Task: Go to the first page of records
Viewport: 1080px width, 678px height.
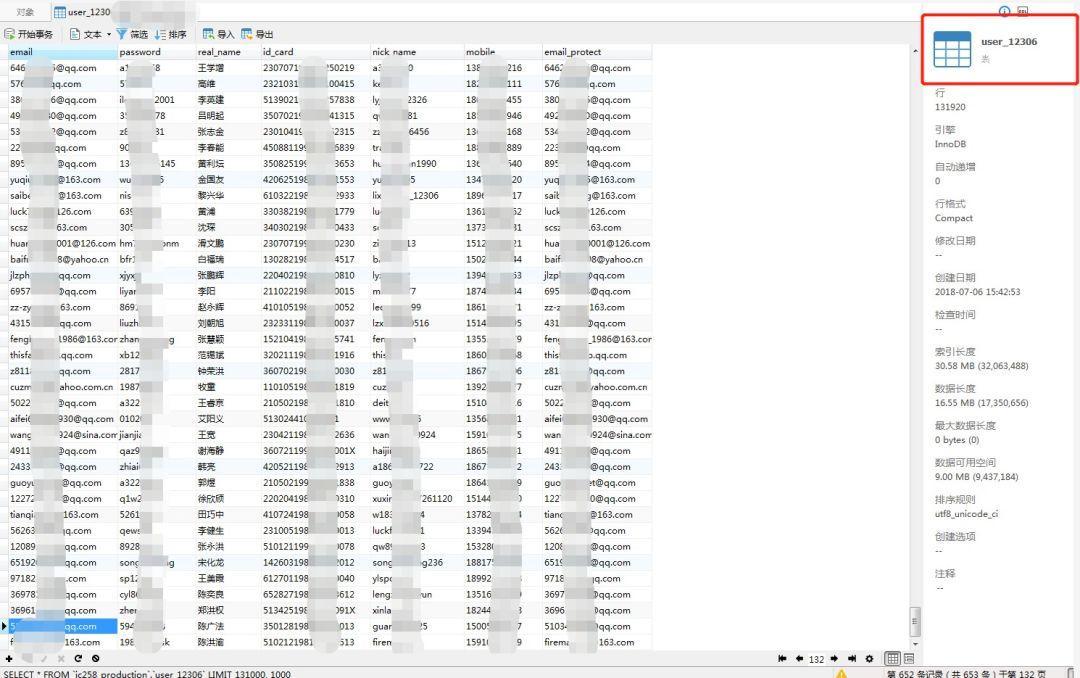Action: click(782, 659)
